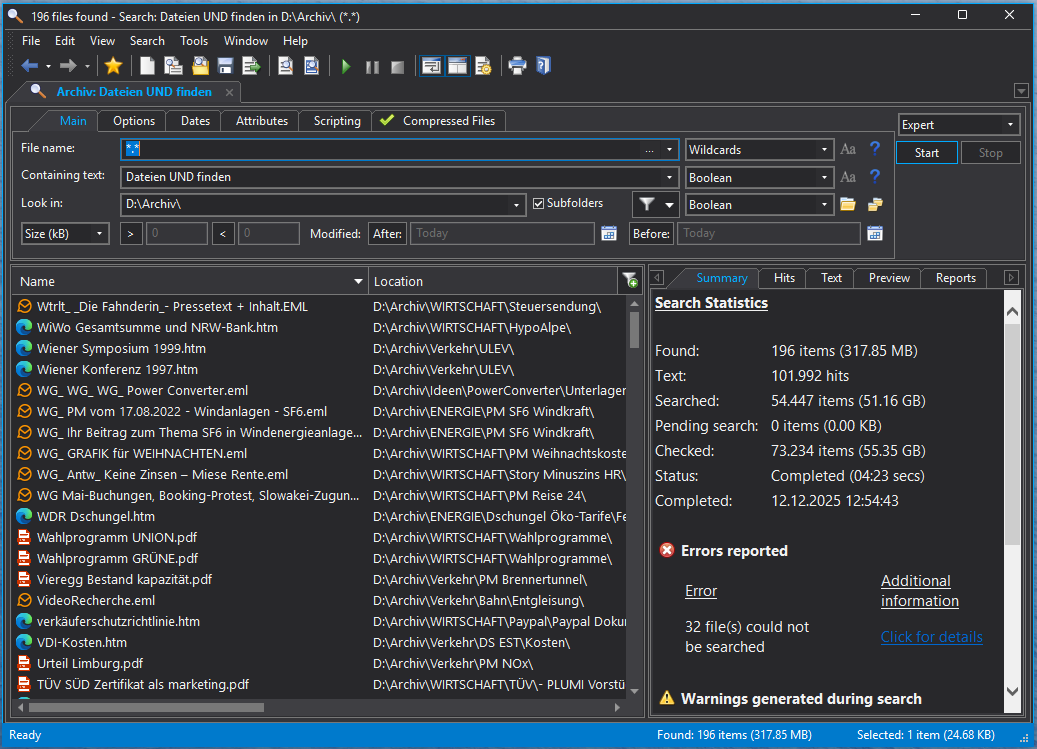Viewport: 1037px width, 749px height.
Task: Save the search criteria using the floppy disk icon
Action: [x=224, y=65]
